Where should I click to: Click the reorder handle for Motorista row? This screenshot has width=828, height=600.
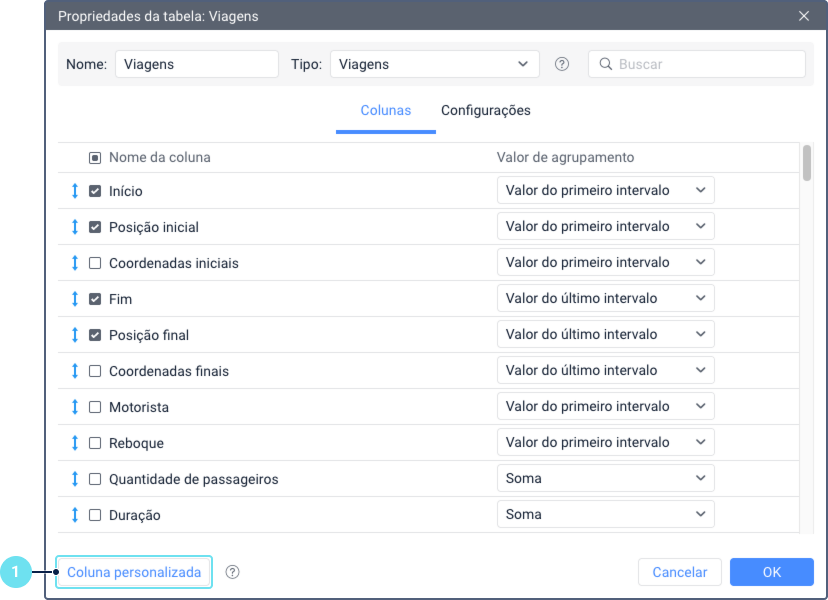point(75,407)
